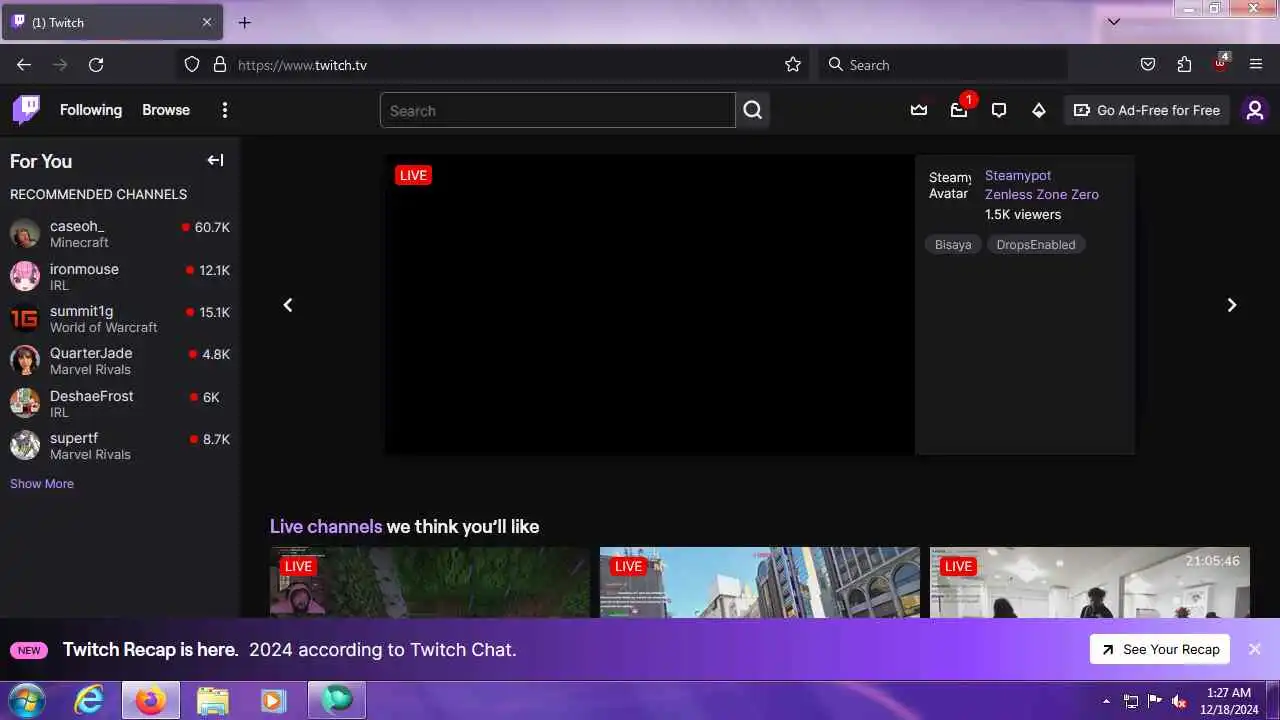The image size is (1280, 720).
Task: Open a new browser tab
Action: (245, 22)
